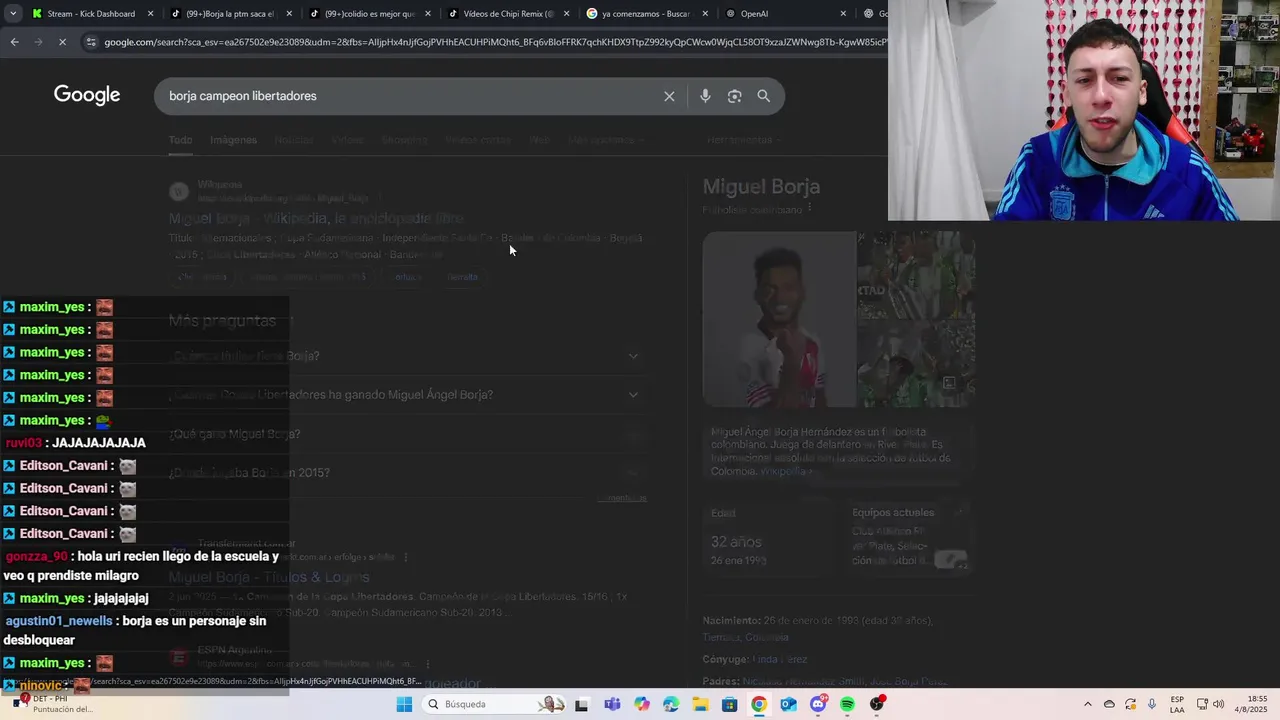
Task: Open more images icon on photo grid
Action: [x=949, y=382]
